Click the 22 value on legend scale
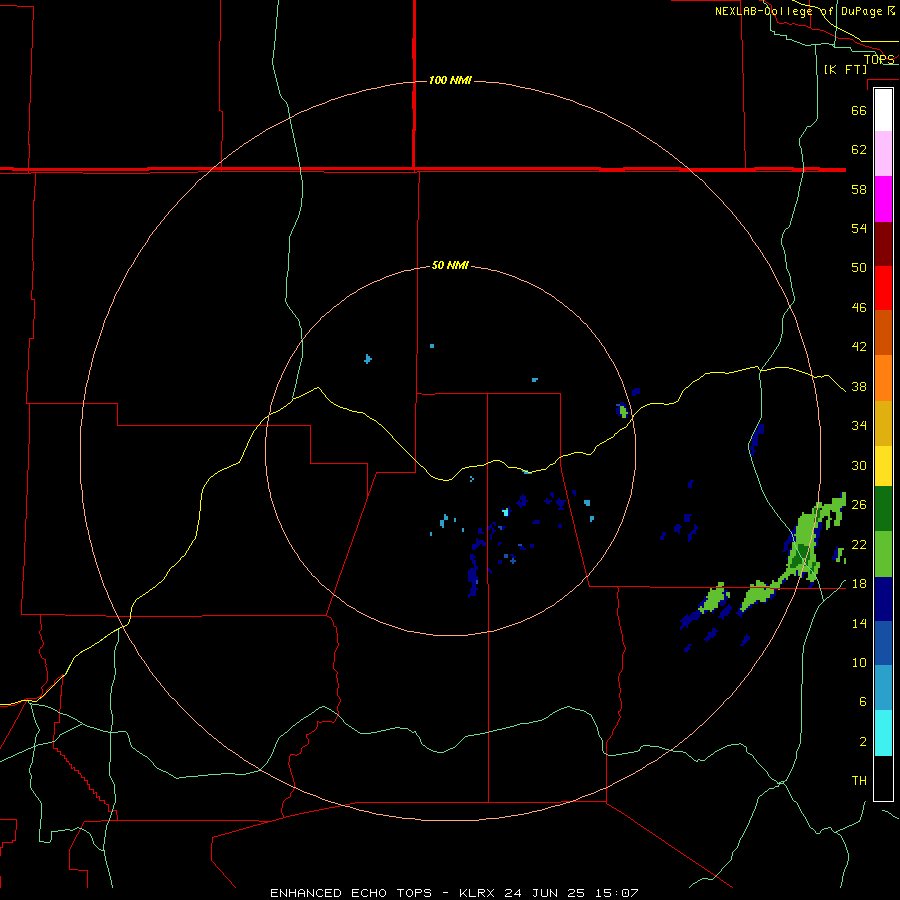 pyautogui.click(x=859, y=545)
